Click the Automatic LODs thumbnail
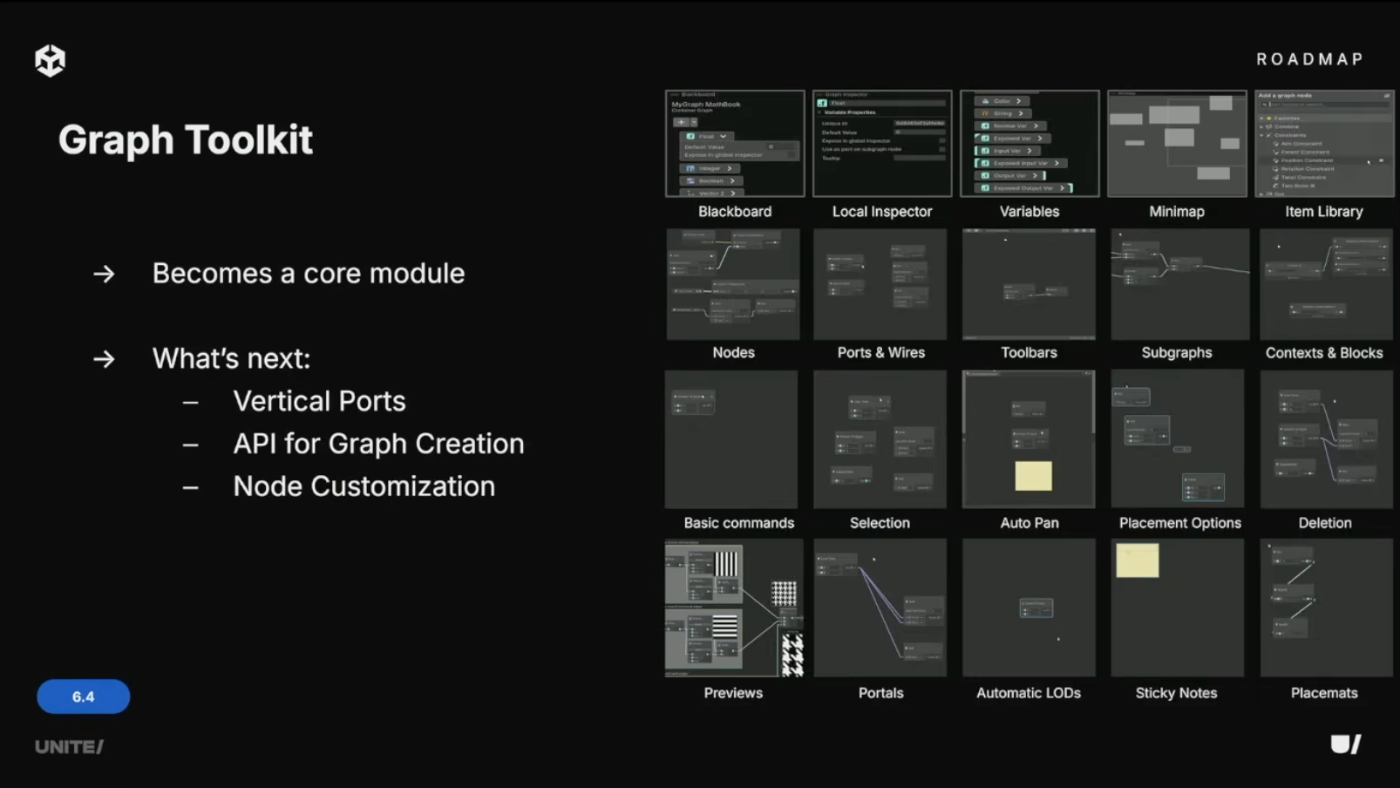Viewport: 1400px width, 788px height. [1029, 608]
